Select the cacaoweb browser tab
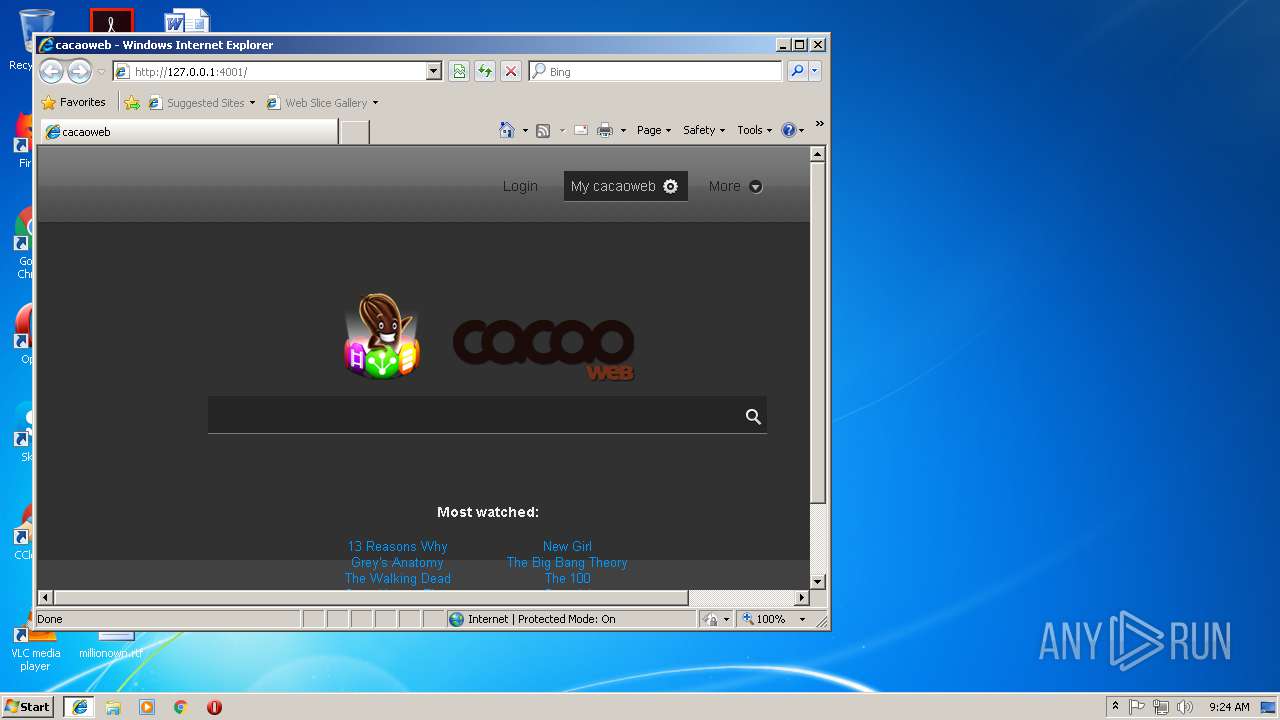 point(189,131)
